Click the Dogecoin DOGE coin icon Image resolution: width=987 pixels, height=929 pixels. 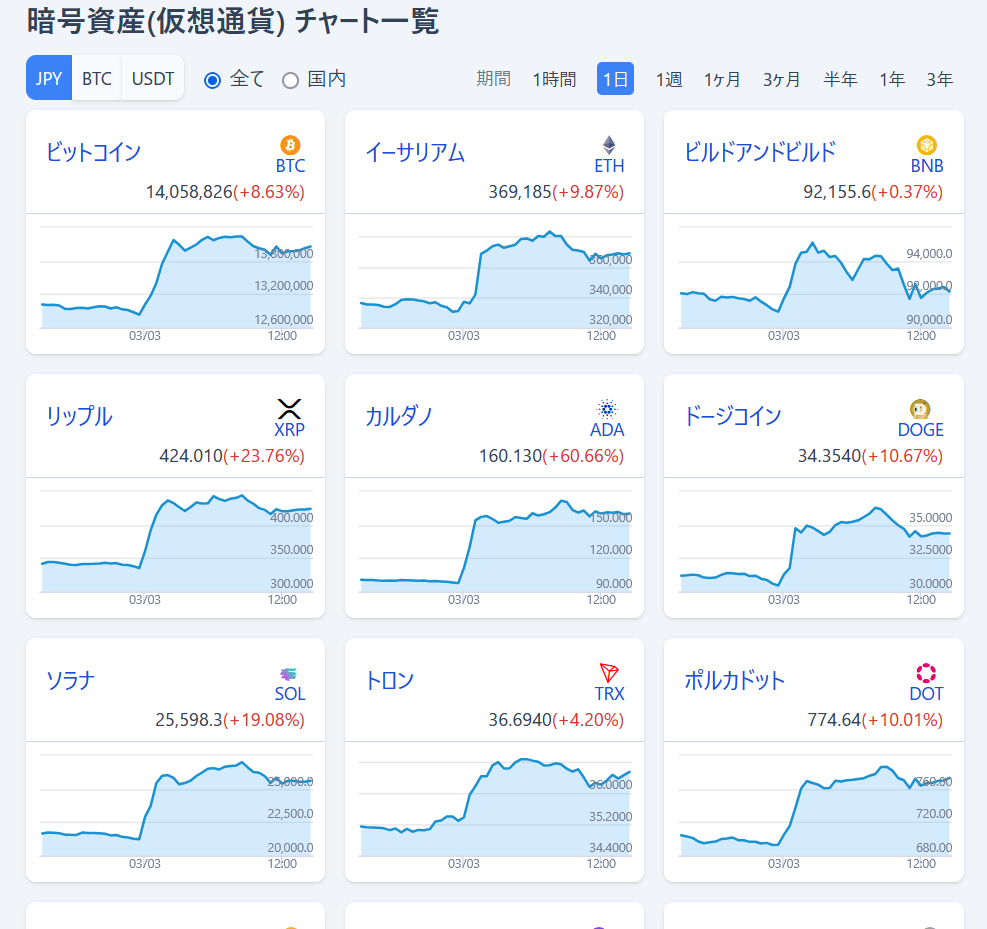pos(920,409)
